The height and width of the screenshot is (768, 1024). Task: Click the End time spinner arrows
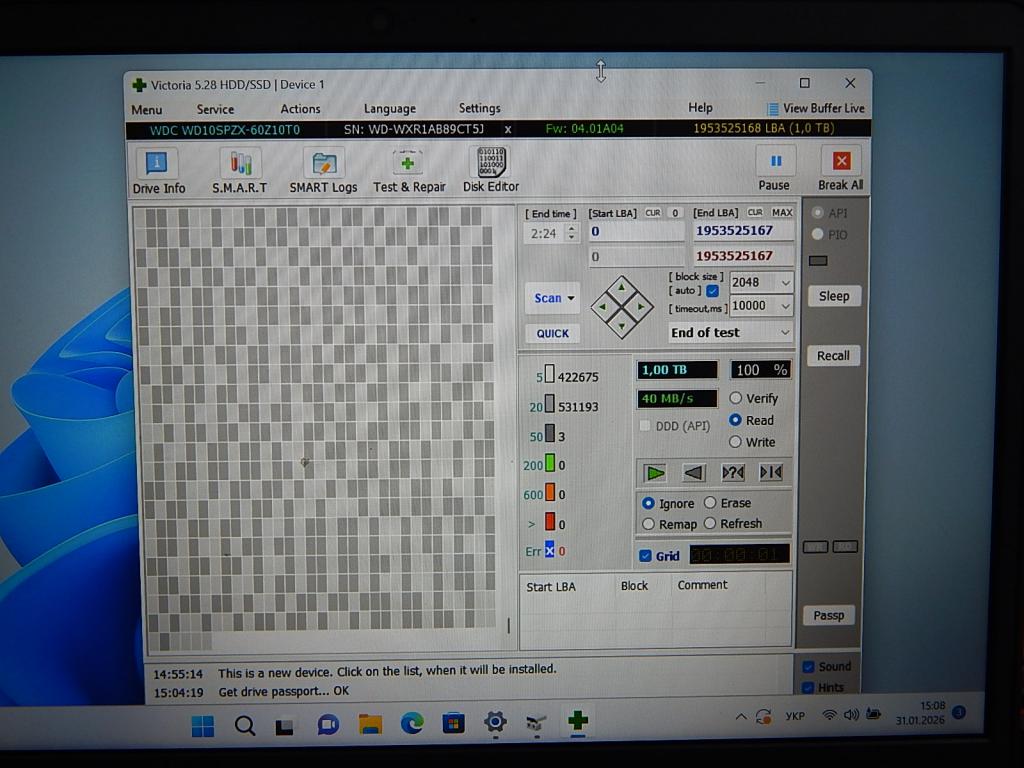[x=571, y=232]
